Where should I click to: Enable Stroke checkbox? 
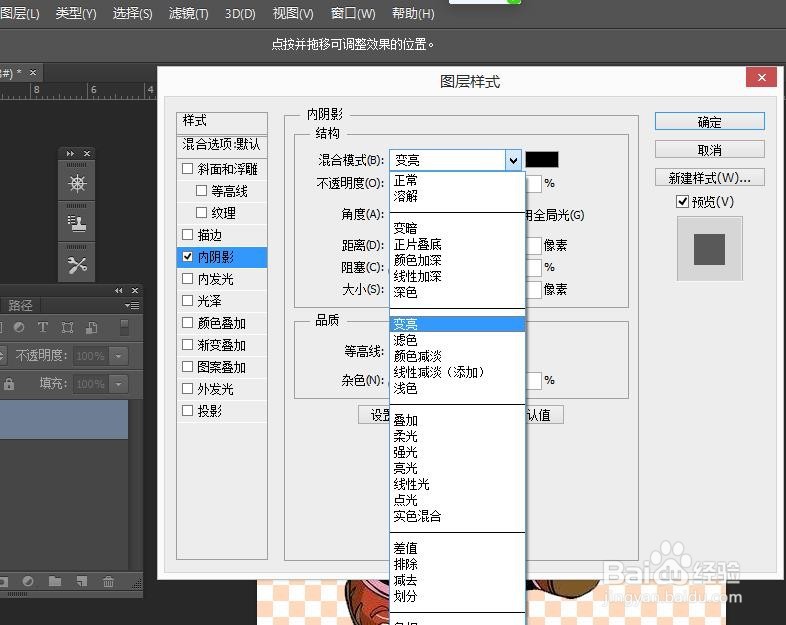tap(187, 235)
